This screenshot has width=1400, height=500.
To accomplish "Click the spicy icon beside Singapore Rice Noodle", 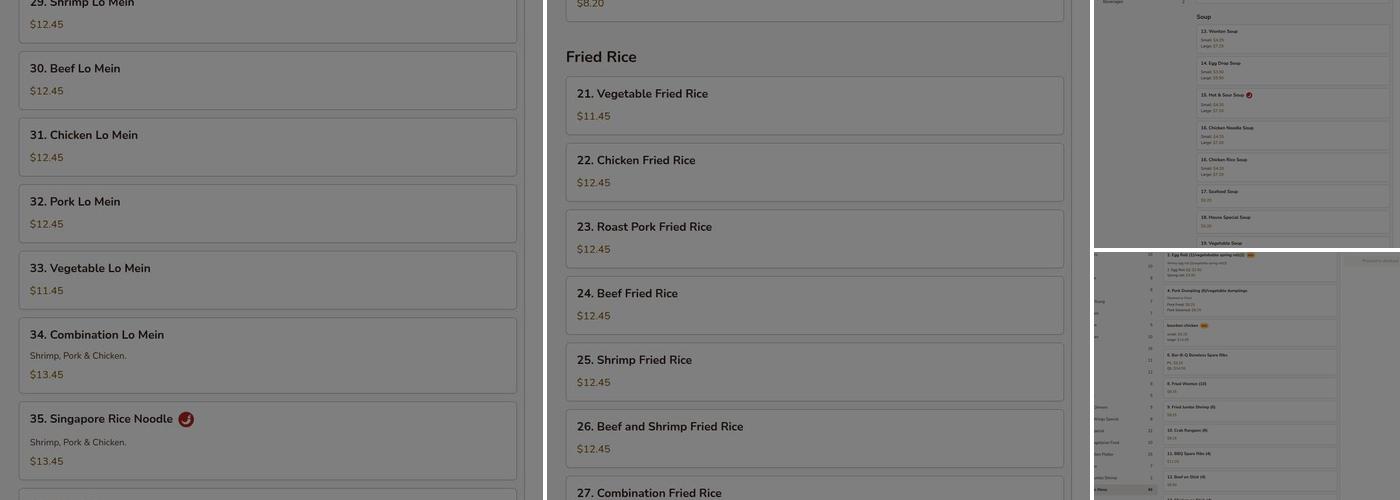I will [186, 419].
